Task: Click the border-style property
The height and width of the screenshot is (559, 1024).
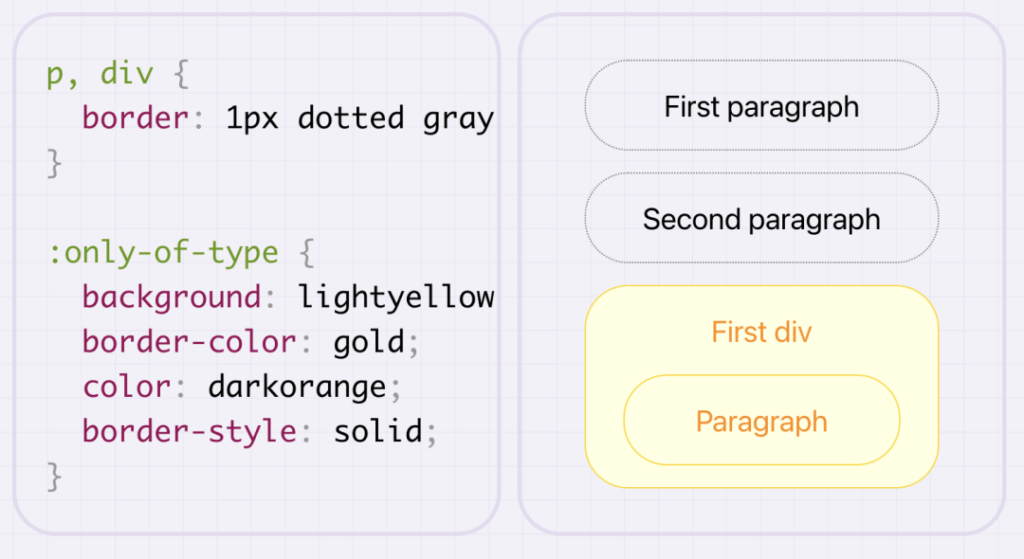Action: tap(189, 431)
